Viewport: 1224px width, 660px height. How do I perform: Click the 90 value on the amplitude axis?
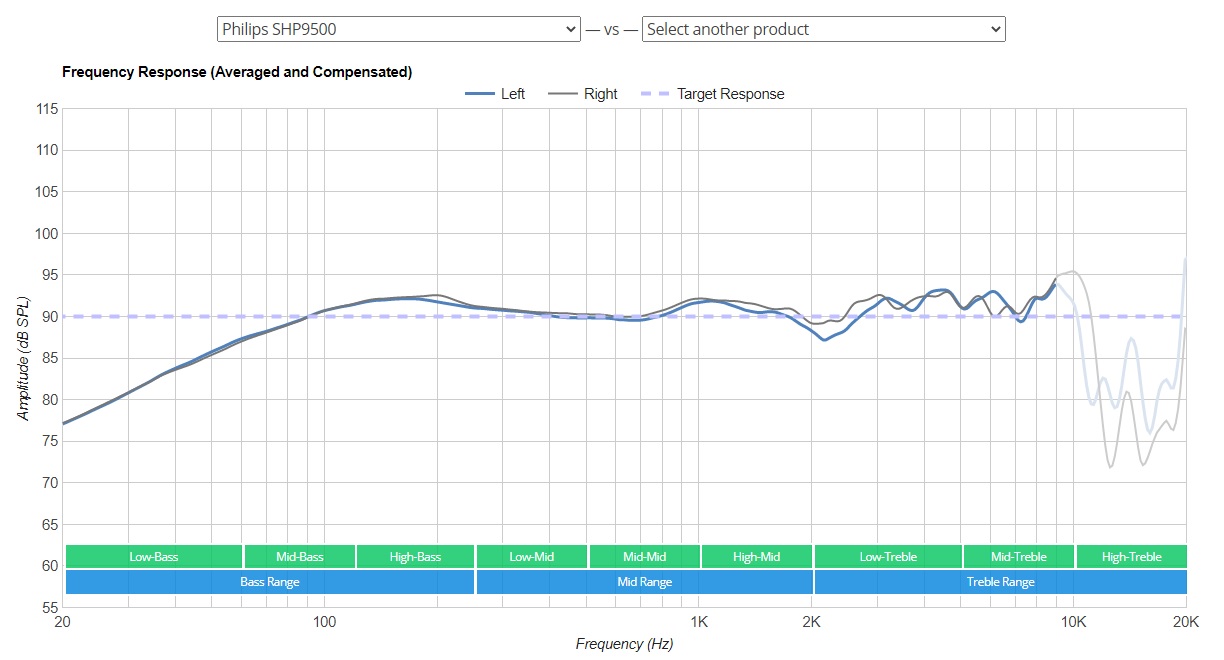point(50,316)
